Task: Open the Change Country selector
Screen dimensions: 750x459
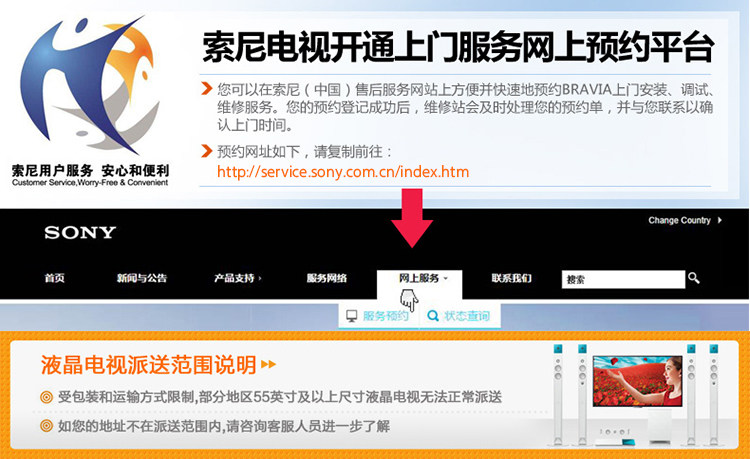Action: [684, 220]
